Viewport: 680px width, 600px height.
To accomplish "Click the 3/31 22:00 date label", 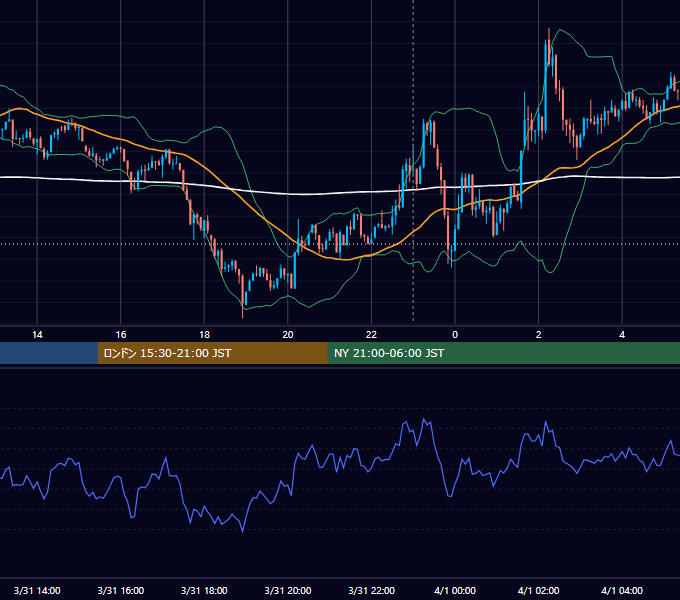I will (x=371, y=590).
